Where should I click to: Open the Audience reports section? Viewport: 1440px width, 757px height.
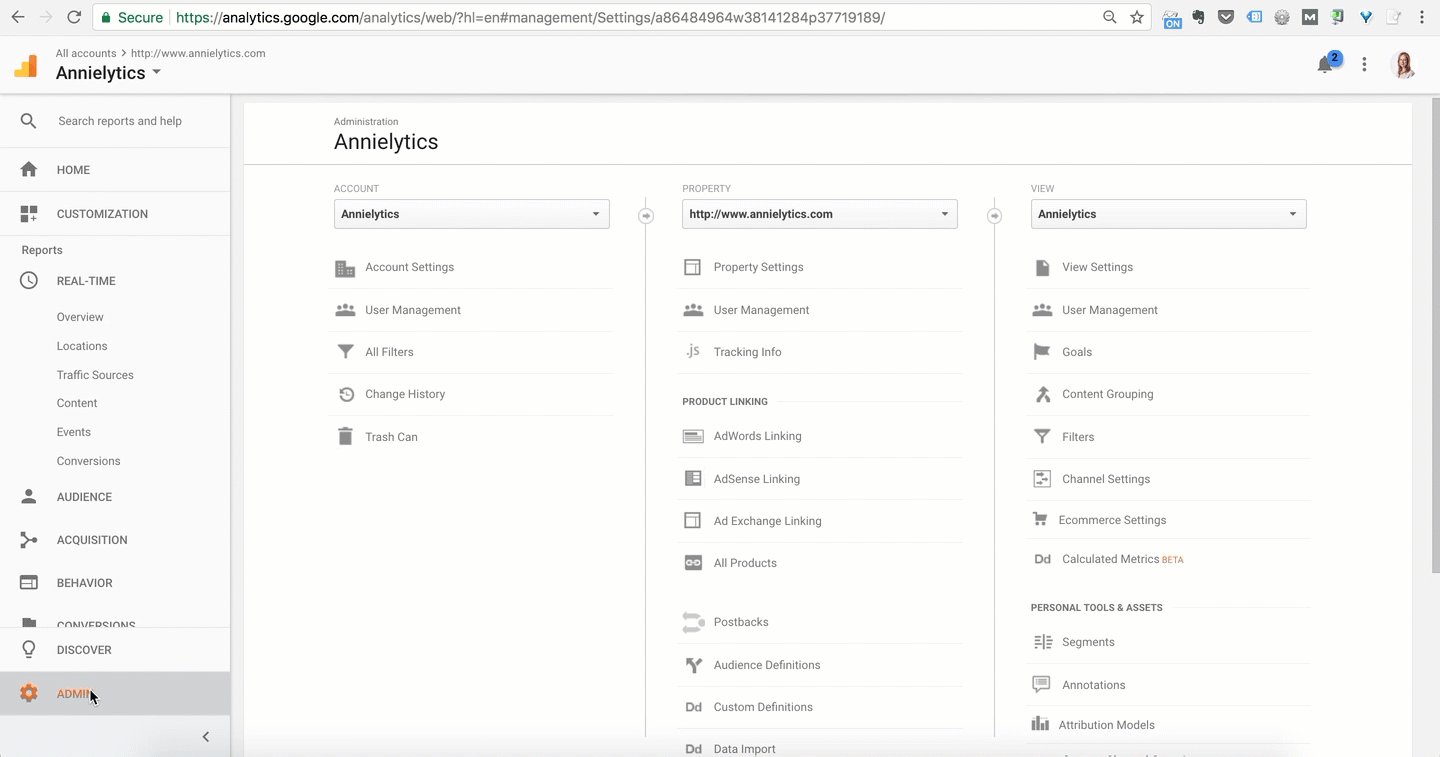coord(84,497)
